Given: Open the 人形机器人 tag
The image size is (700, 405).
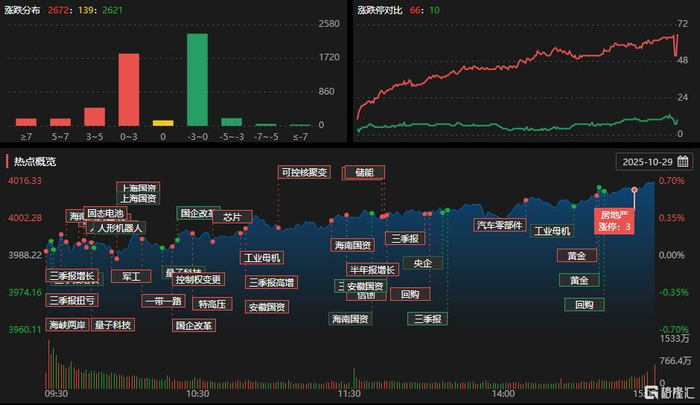Looking at the screenshot, I should click(119, 228).
